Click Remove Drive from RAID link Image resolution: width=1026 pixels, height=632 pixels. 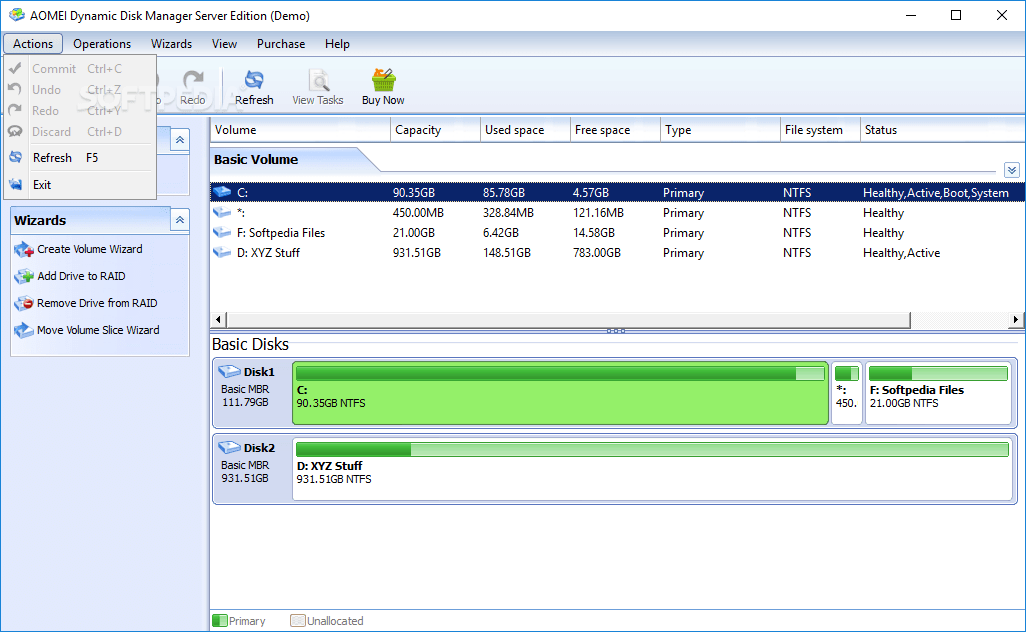(x=97, y=304)
